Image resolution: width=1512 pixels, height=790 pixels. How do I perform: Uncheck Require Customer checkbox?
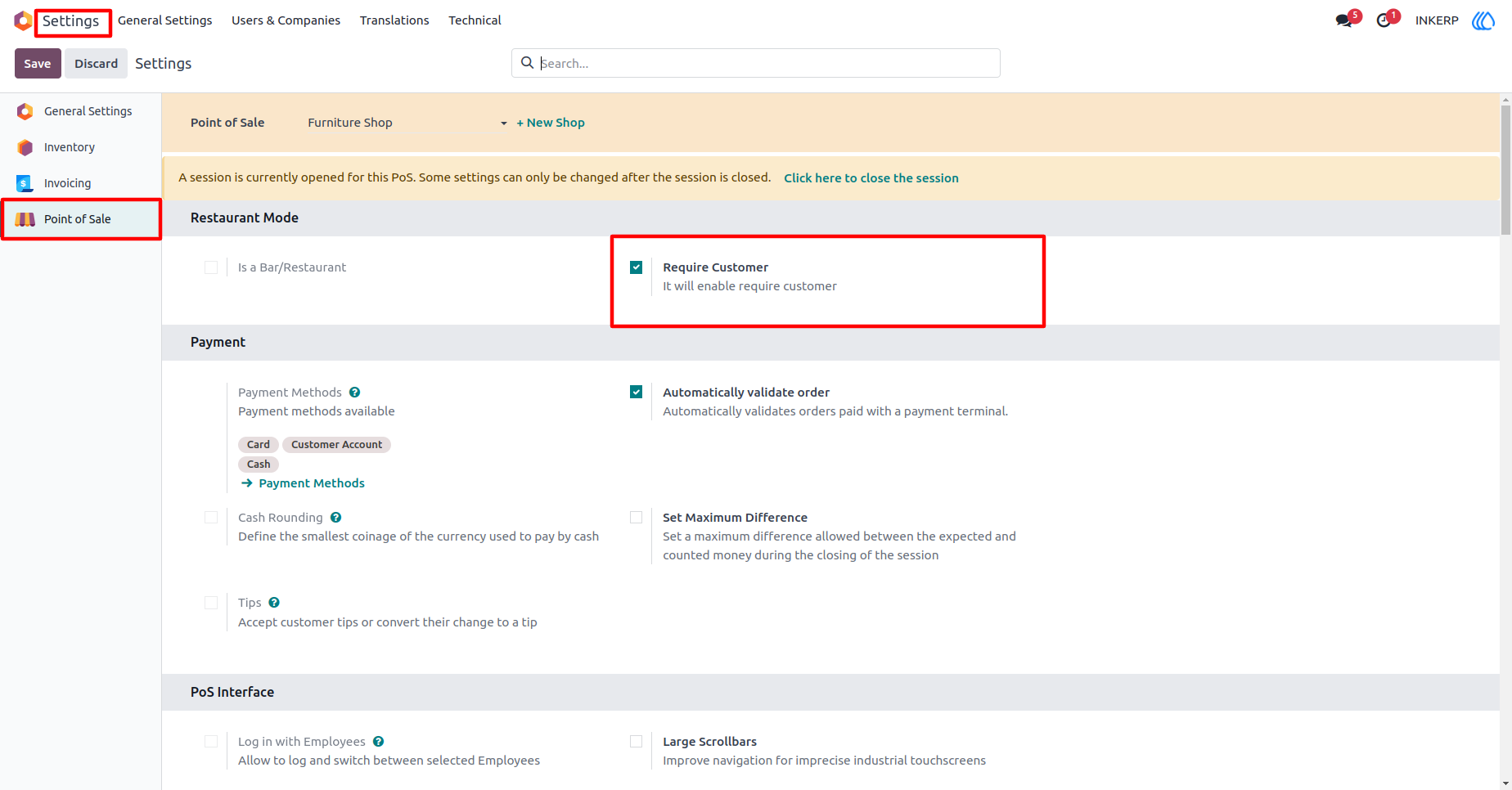636,267
